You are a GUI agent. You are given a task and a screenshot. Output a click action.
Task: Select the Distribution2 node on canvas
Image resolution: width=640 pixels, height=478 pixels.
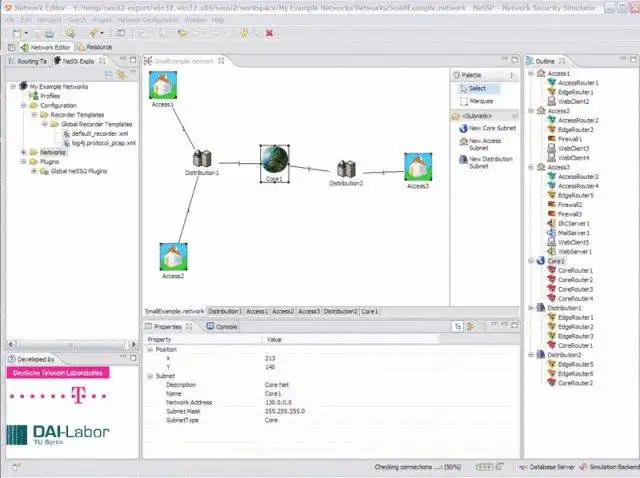[347, 169]
